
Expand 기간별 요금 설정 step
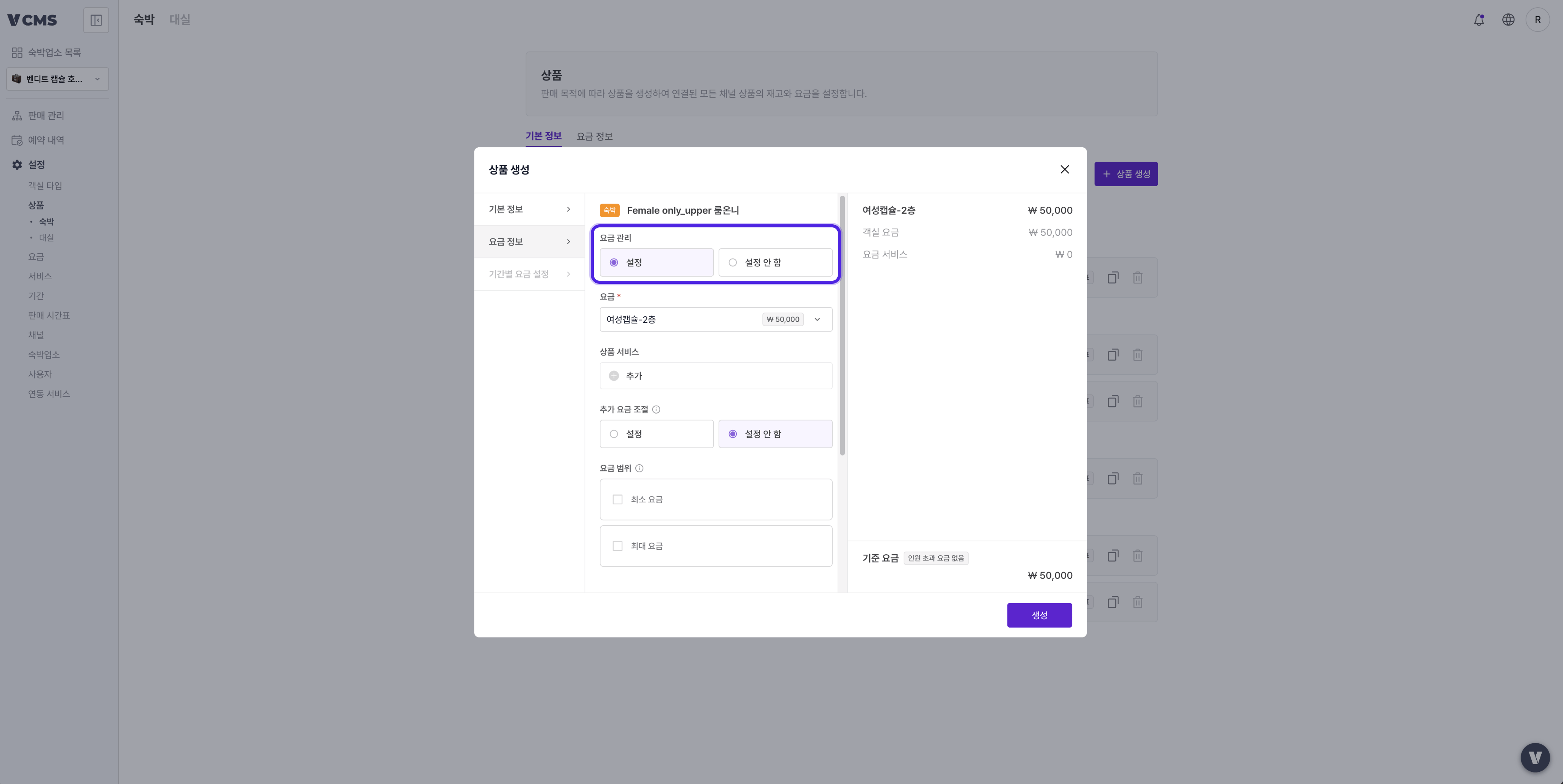tap(529, 274)
